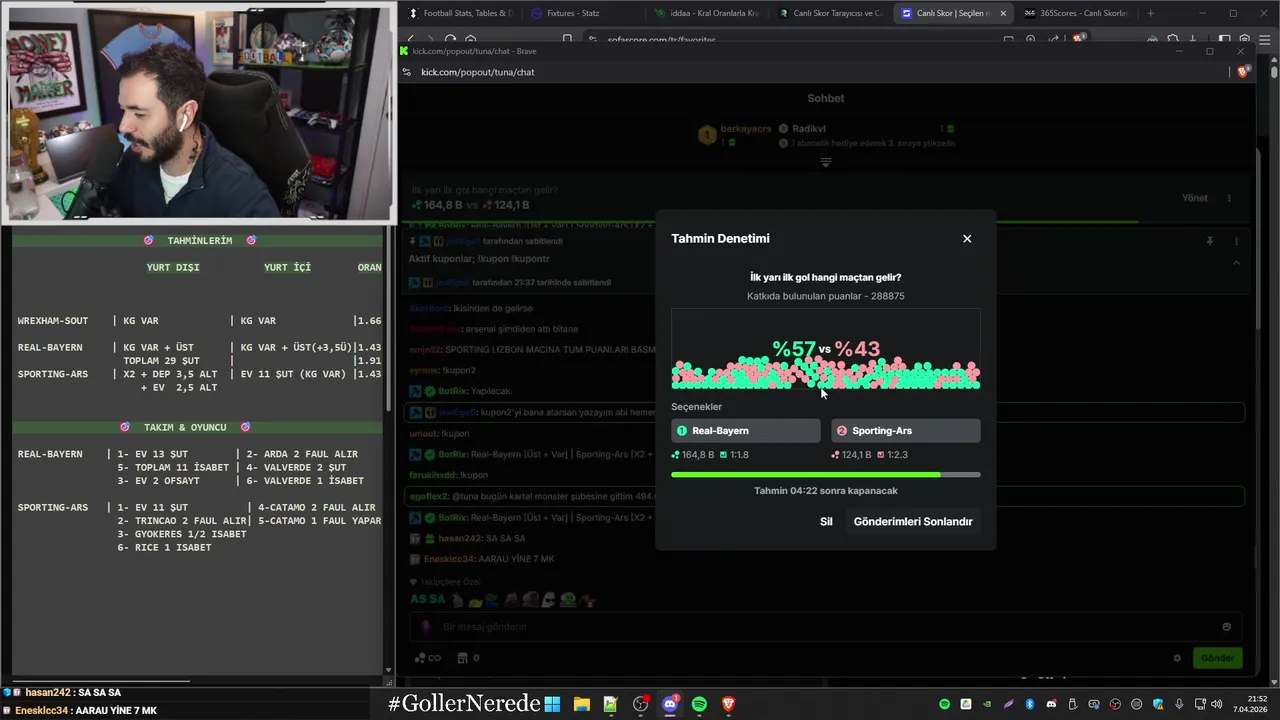Expand the chat header chevron below leaderboard
The image size is (1280, 720).
tap(826, 162)
